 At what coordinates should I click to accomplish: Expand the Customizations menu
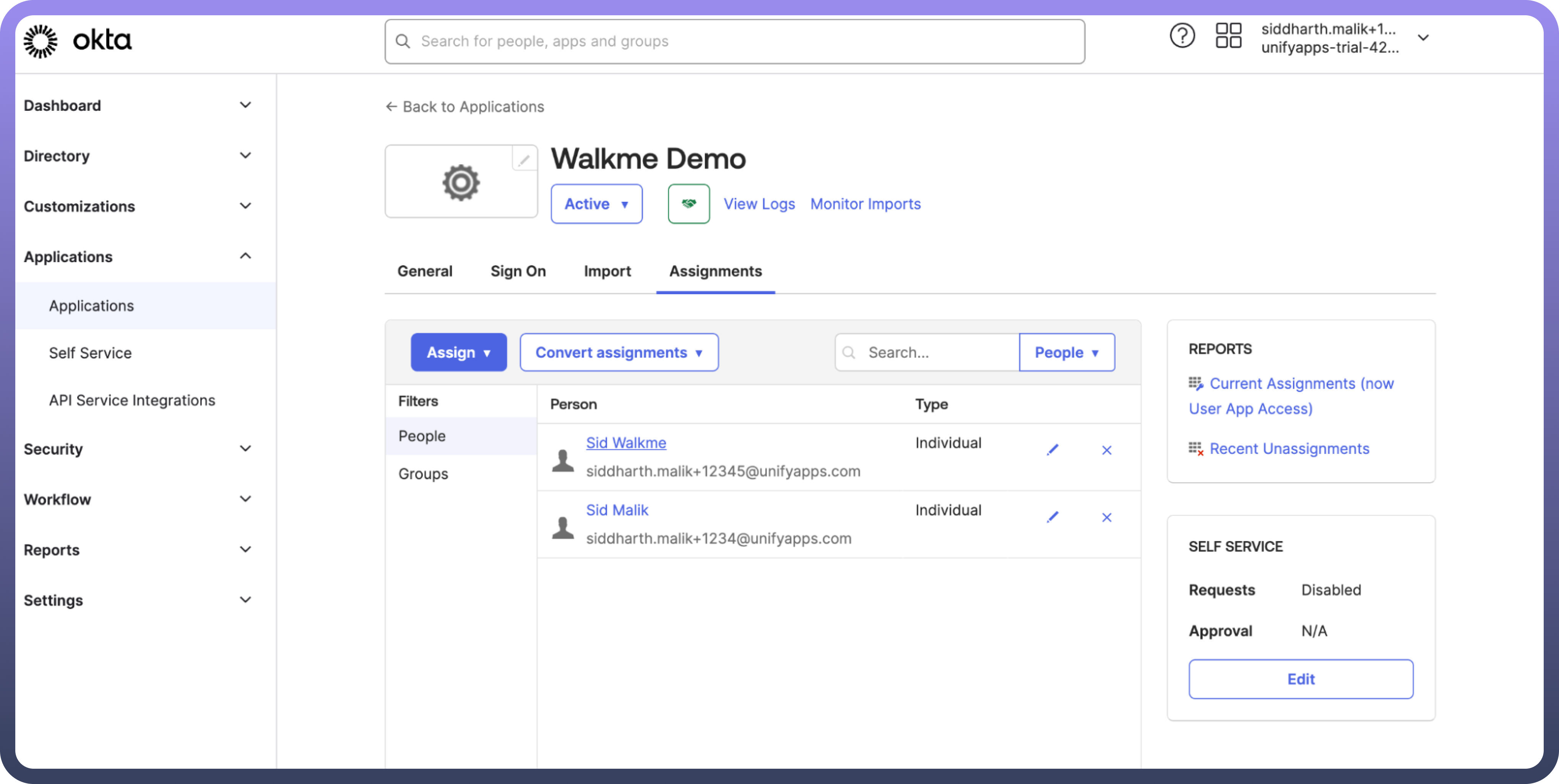coord(245,206)
